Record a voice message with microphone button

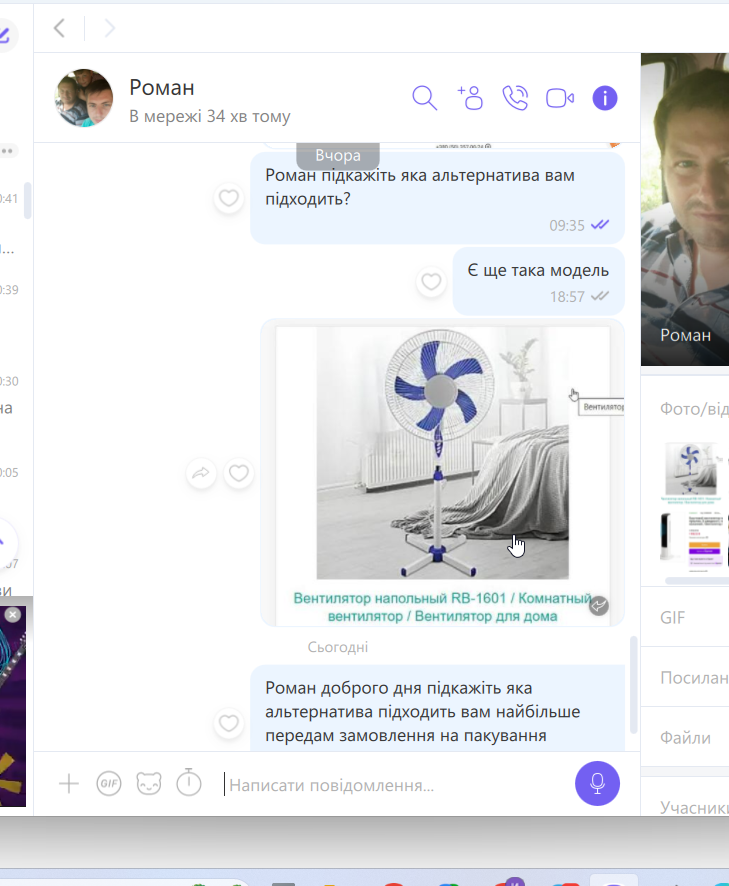pos(597,783)
